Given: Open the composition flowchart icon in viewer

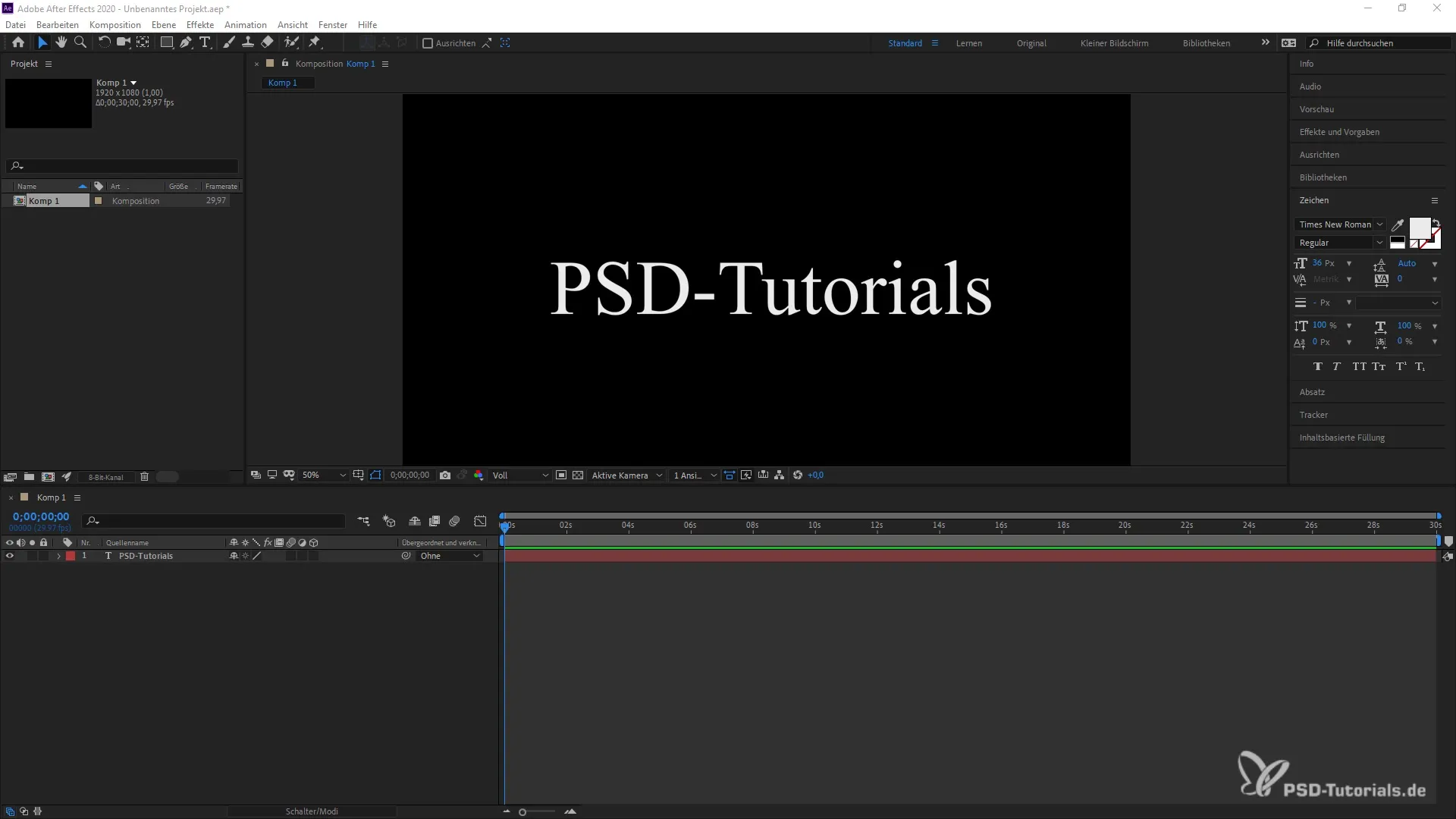Looking at the screenshot, I should [779, 475].
